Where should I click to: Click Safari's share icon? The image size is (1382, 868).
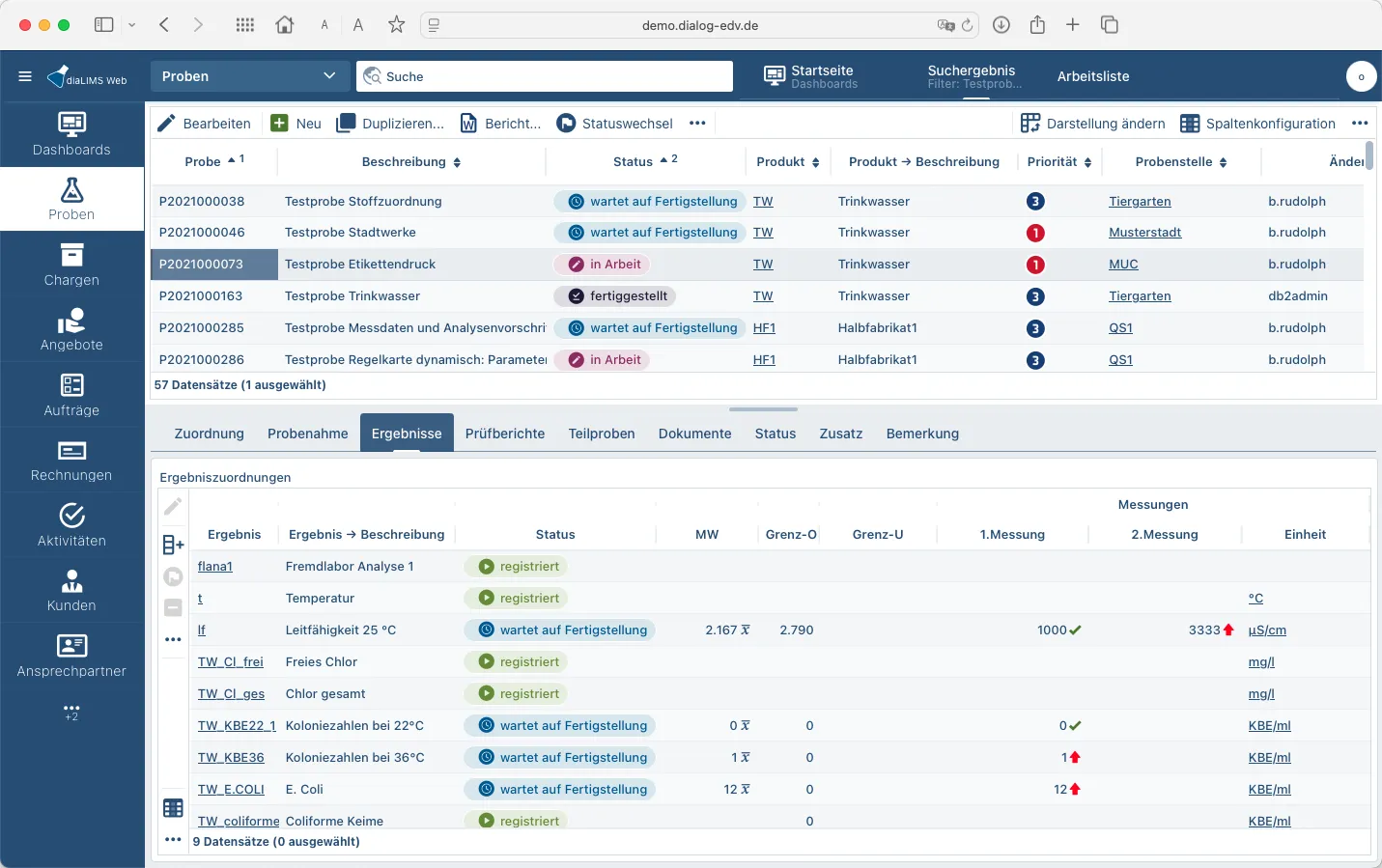1037,25
